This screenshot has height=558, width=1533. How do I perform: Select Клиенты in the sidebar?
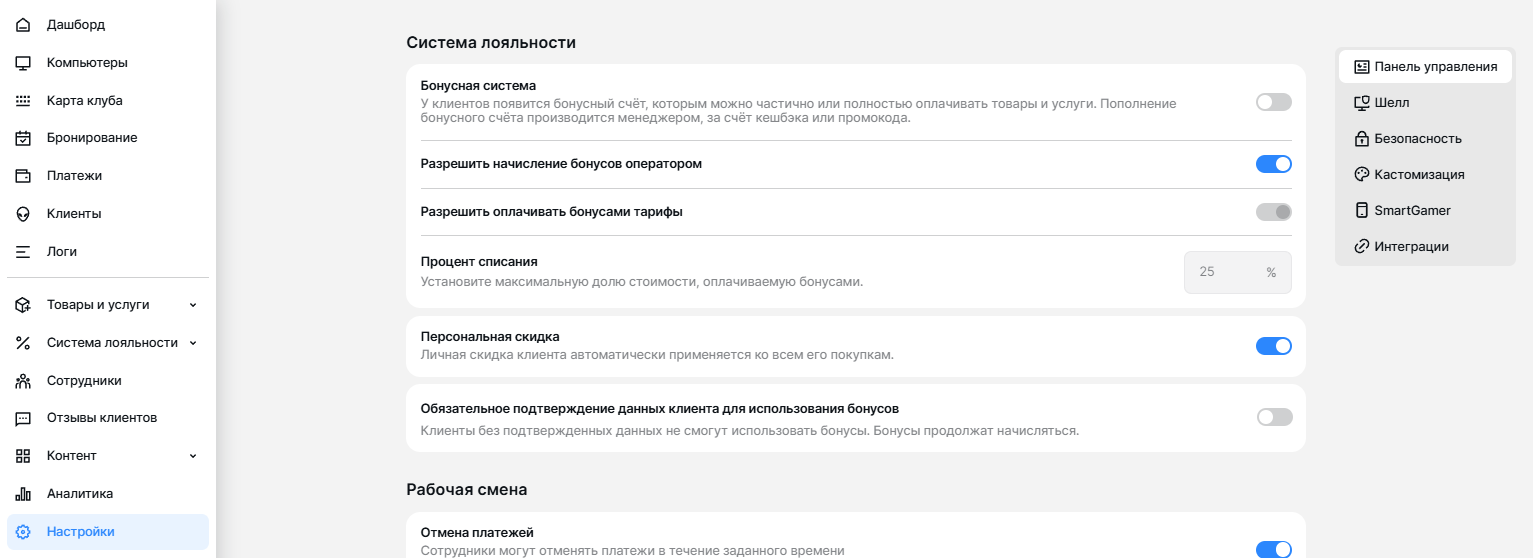(108, 214)
